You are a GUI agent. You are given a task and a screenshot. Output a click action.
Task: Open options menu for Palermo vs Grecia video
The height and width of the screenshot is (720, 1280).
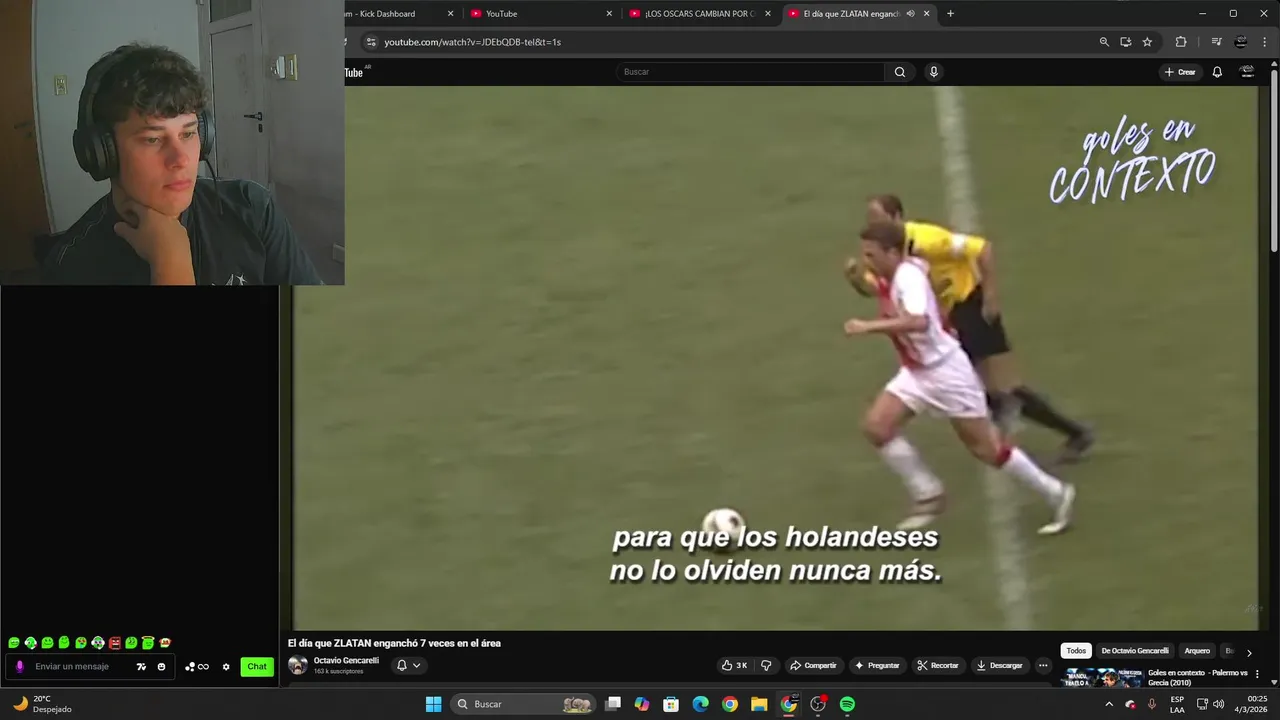coord(1257,674)
